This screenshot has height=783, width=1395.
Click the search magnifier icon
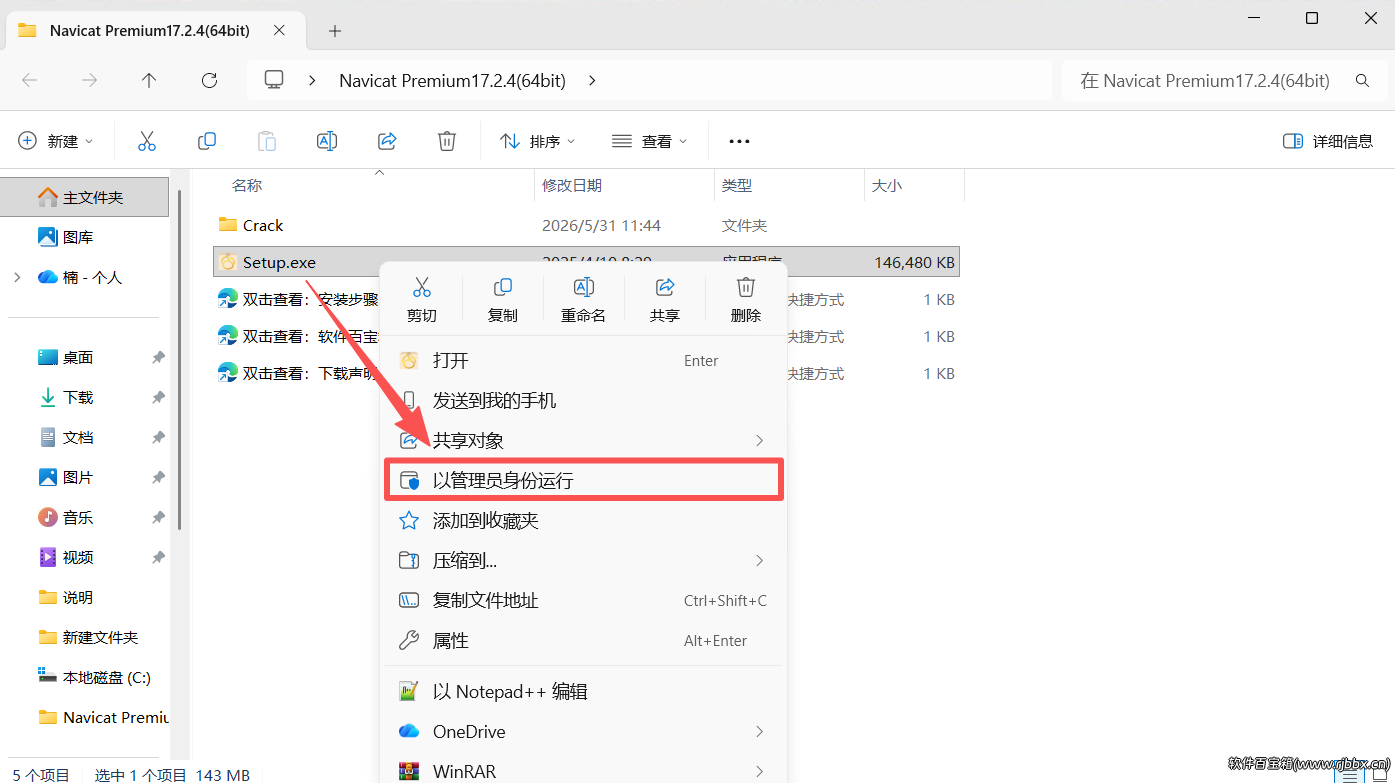point(1362,81)
